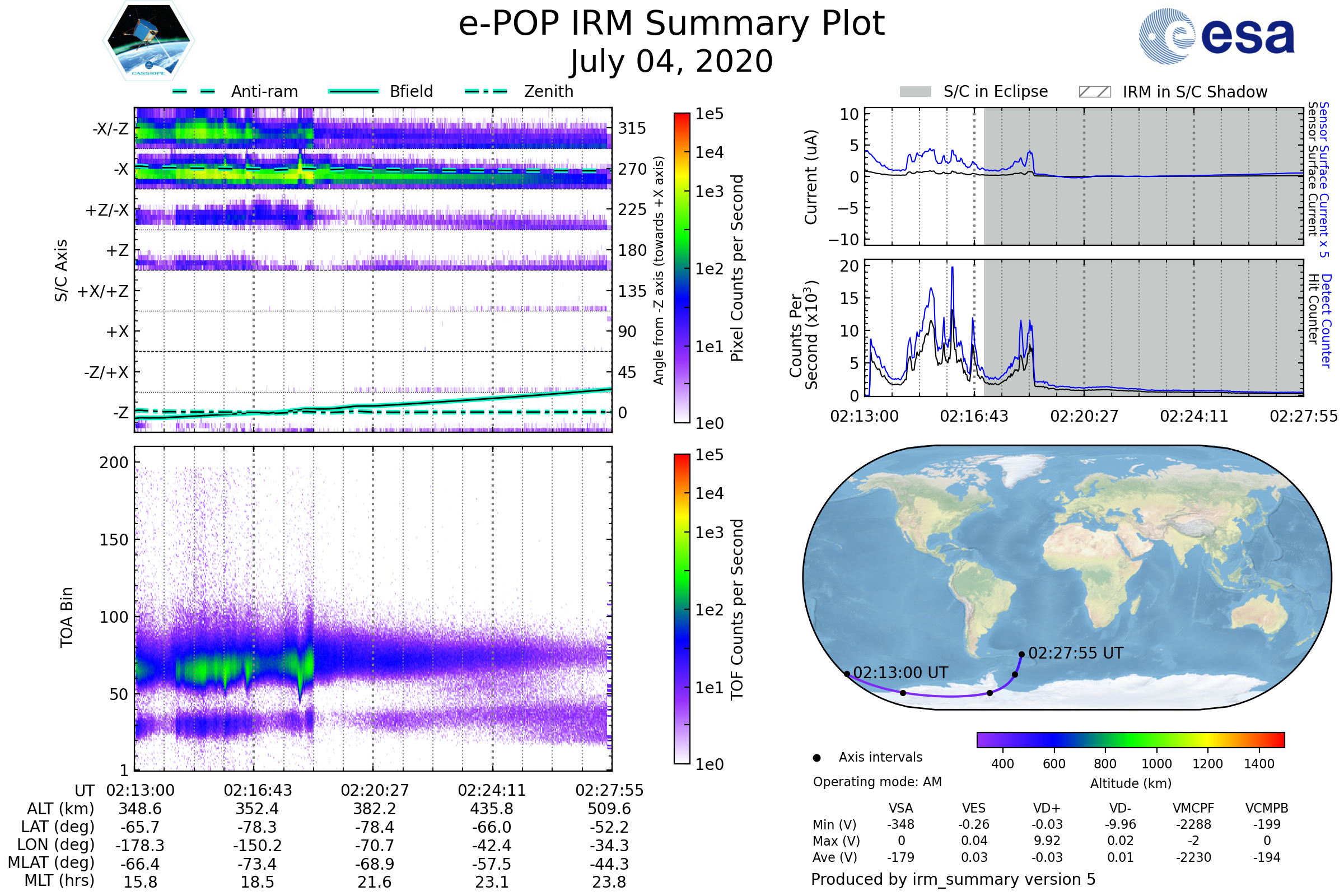The height and width of the screenshot is (896, 1344).
Task: Click the Sensor Surface Current x 5 label
Action: coord(1324,180)
